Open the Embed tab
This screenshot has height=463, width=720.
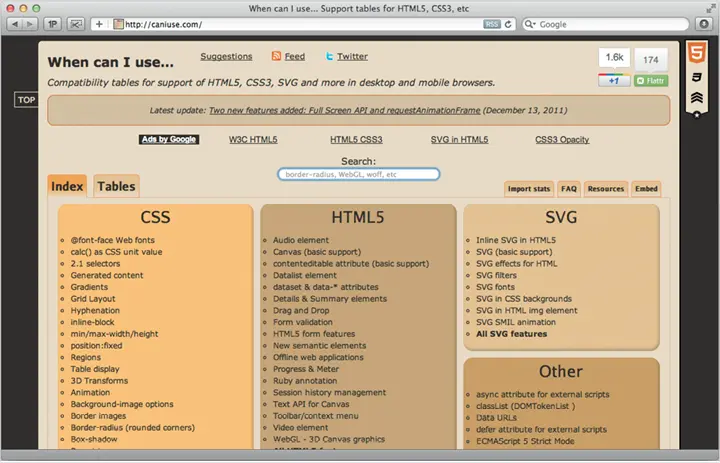(x=646, y=189)
